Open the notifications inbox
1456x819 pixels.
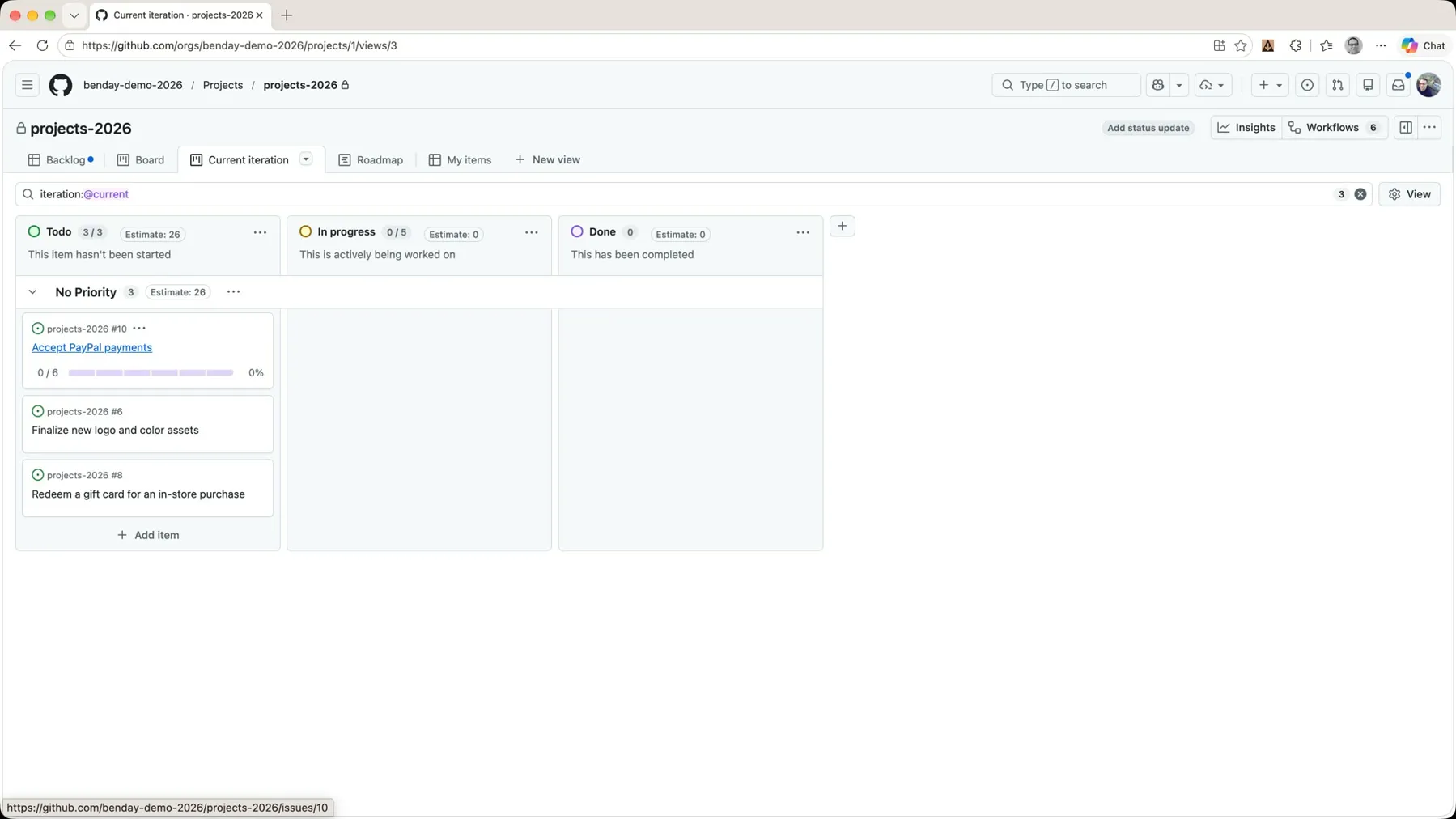(x=1399, y=85)
